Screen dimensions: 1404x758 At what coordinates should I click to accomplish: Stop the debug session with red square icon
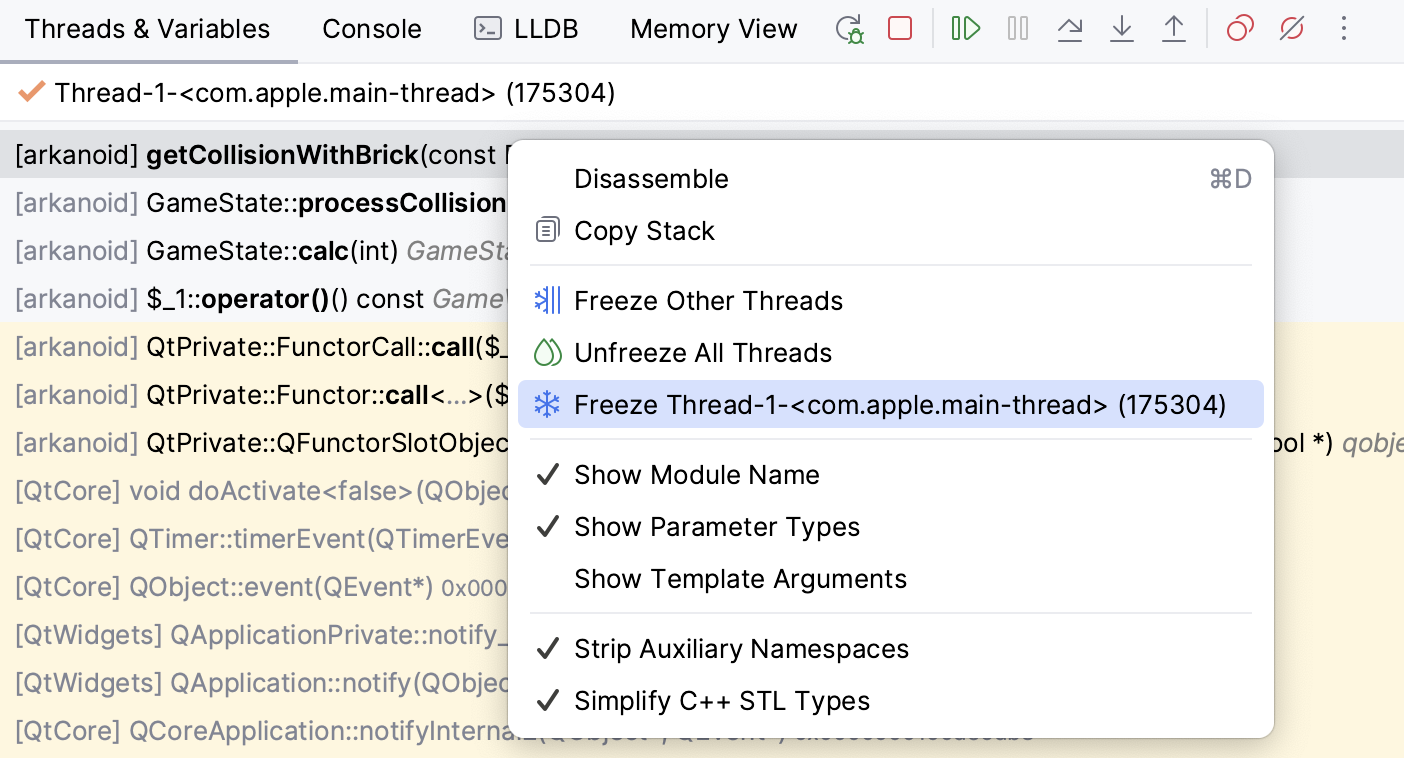(899, 29)
